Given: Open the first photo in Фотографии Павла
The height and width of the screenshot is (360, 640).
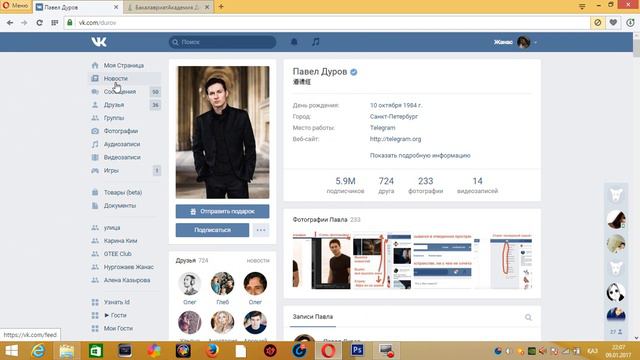Looking at the screenshot, I should point(322,261).
